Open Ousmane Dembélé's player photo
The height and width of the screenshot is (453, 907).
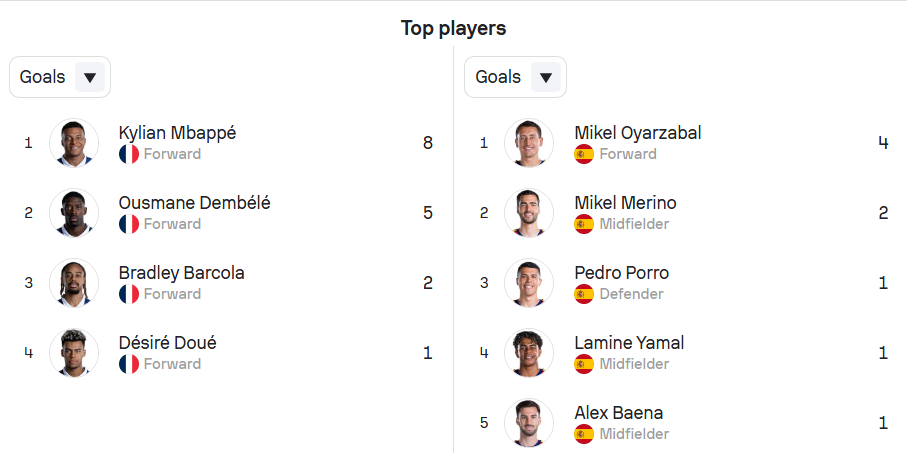point(74,213)
